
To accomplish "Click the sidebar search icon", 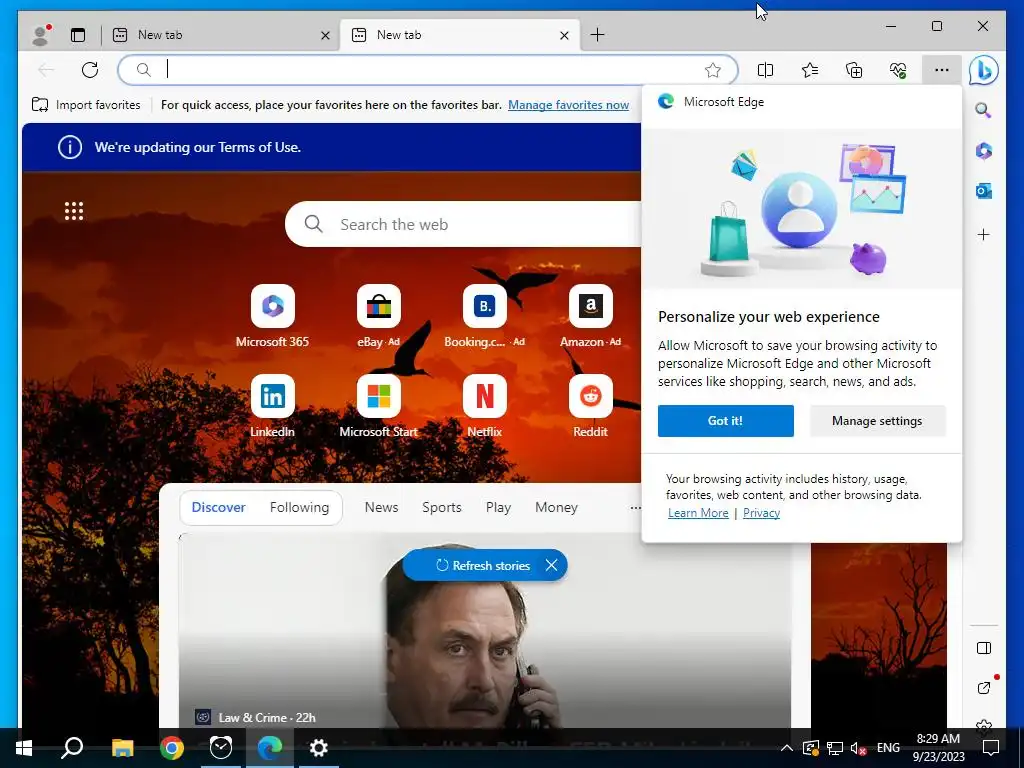I will [984, 110].
